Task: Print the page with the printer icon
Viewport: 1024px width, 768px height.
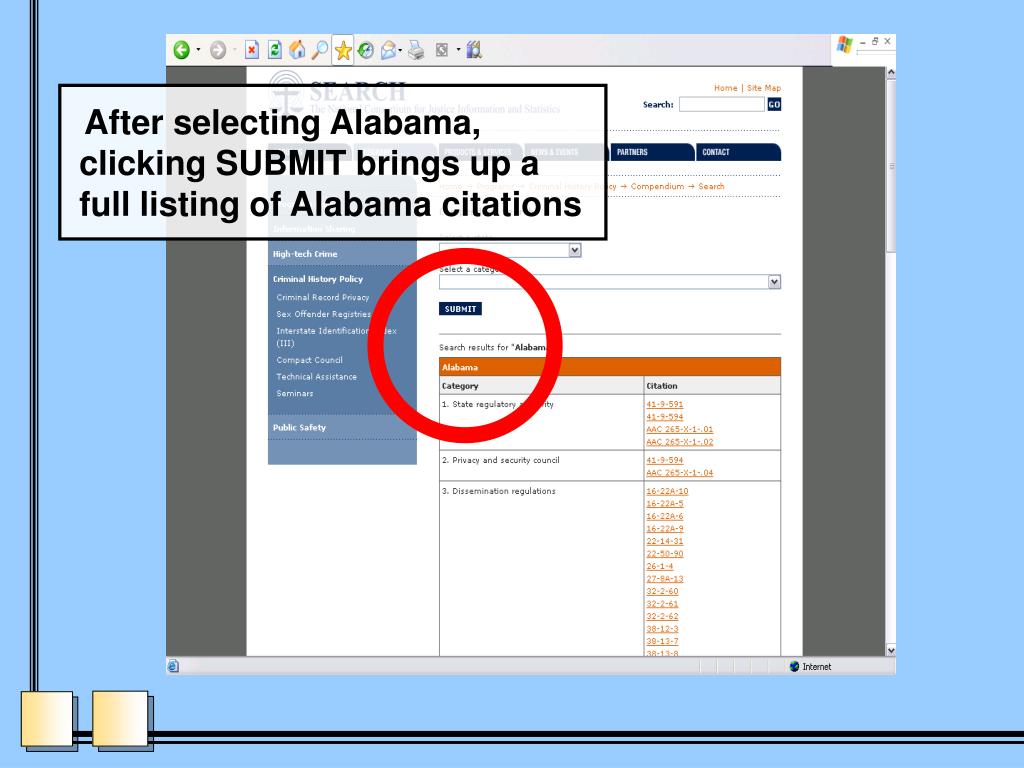Action: pos(416,50)
